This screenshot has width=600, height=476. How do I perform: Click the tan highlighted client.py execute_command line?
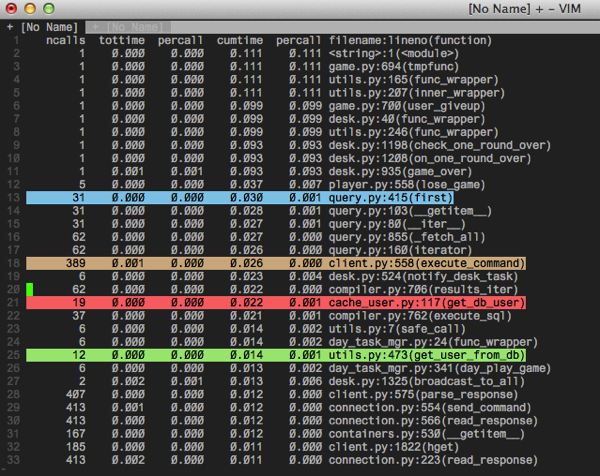coord(276,263)
